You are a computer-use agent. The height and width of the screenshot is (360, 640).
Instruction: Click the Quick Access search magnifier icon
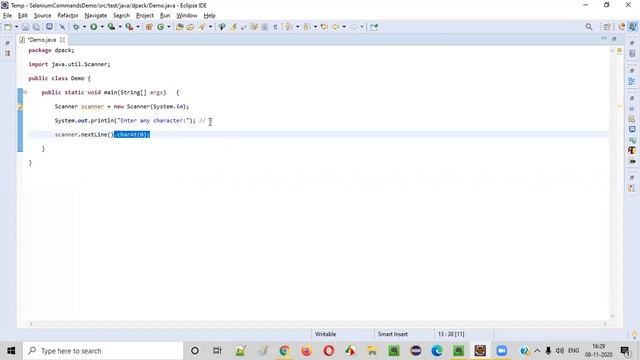coord(589,27)
